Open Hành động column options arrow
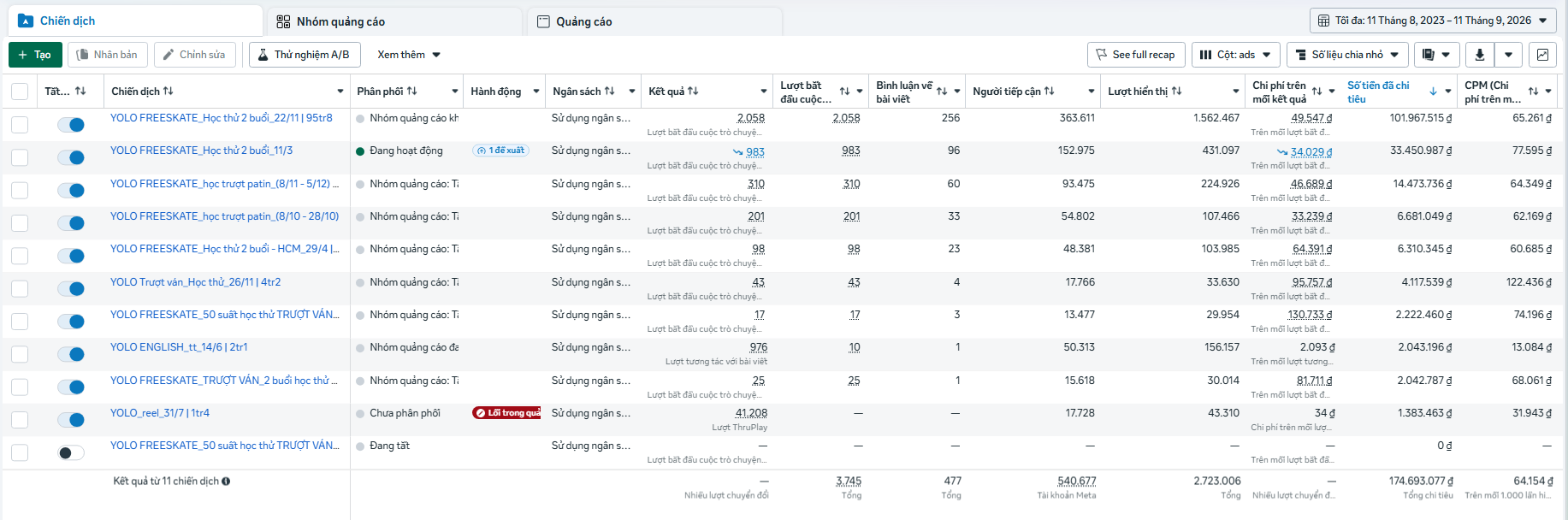 click(536, 92)
